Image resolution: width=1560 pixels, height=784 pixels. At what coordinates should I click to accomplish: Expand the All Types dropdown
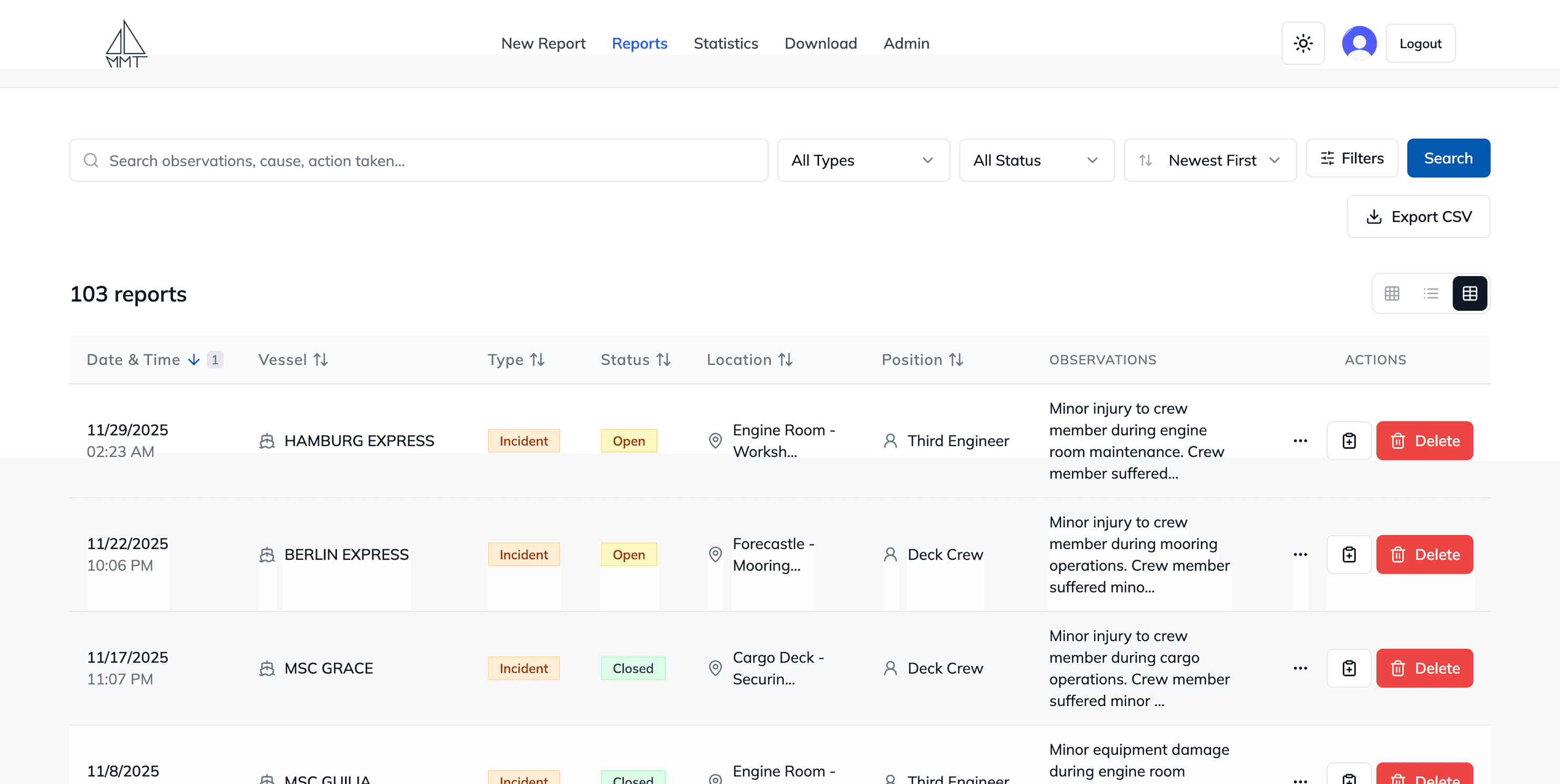point(864,160)
